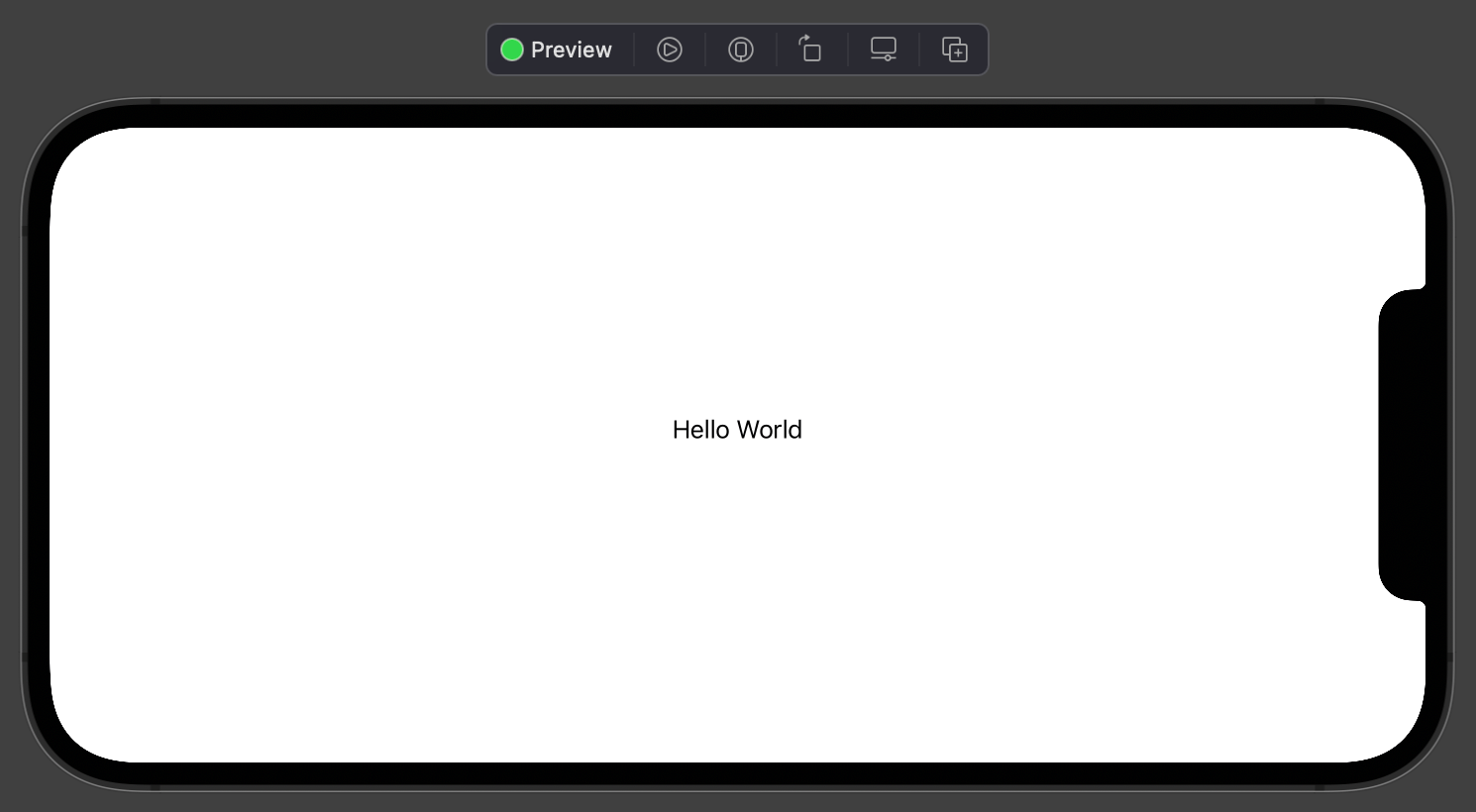Click white screen area above Hello World

coord(737,267)
